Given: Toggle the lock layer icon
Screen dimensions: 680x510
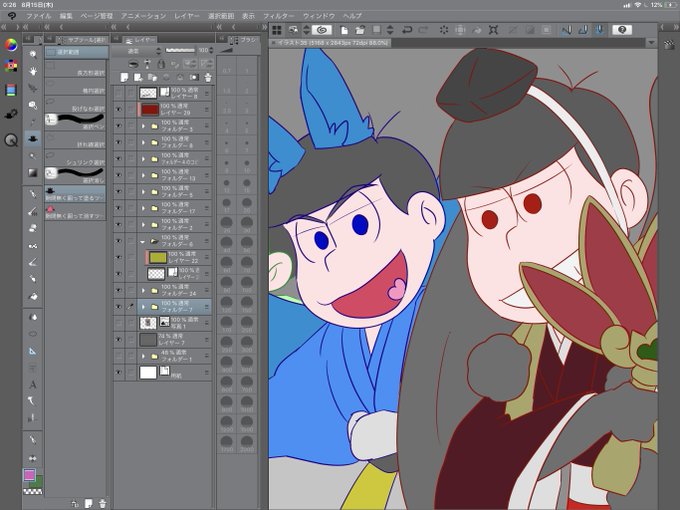Looking at the screenshot, I should [x=161, y=64].
